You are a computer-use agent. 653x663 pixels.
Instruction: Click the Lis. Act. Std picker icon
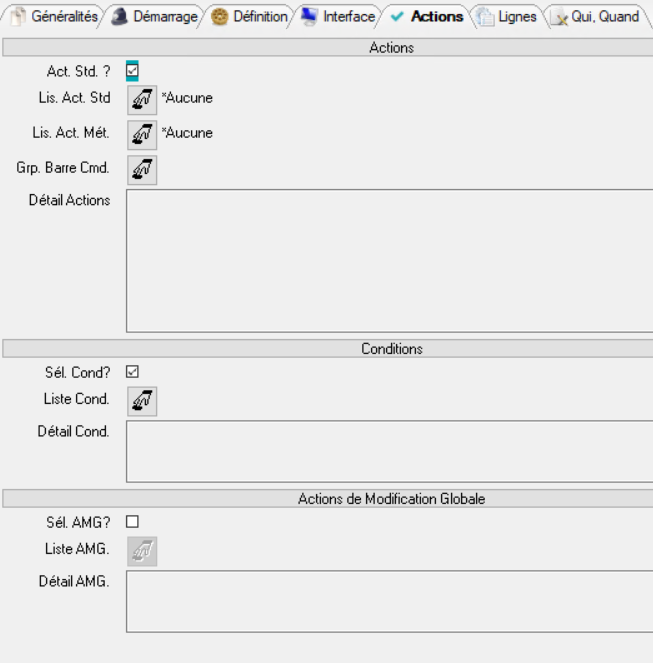pyautogui.click(x=142, y=98)
